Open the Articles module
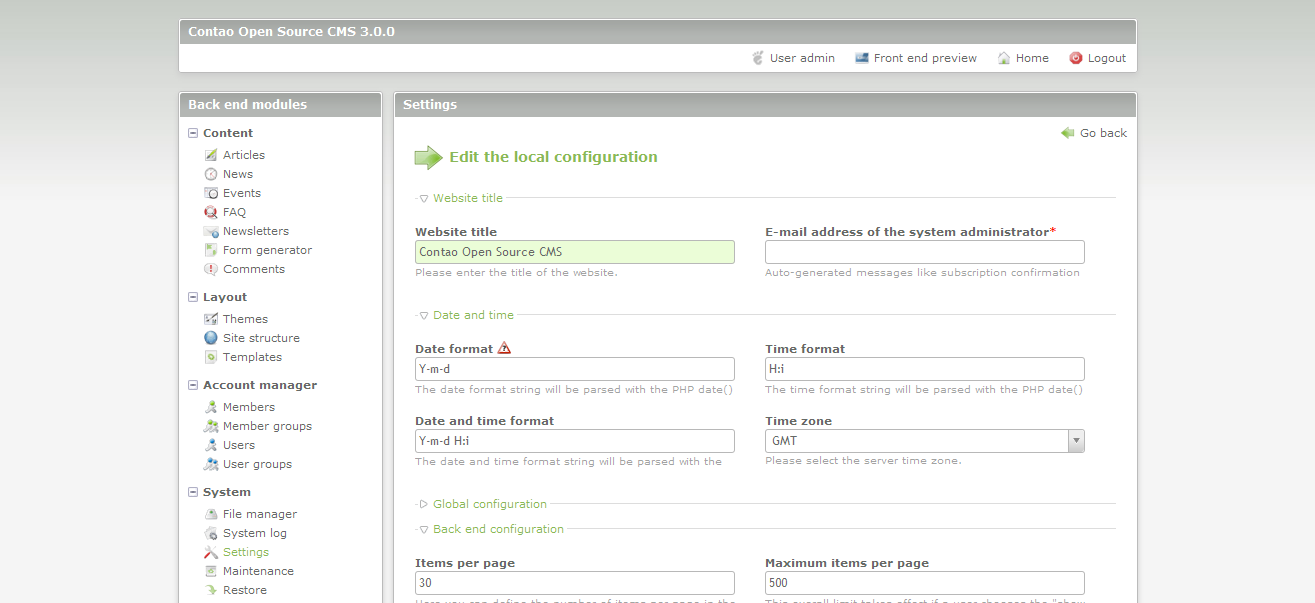 pyautogui.click(x=243, y=155)
